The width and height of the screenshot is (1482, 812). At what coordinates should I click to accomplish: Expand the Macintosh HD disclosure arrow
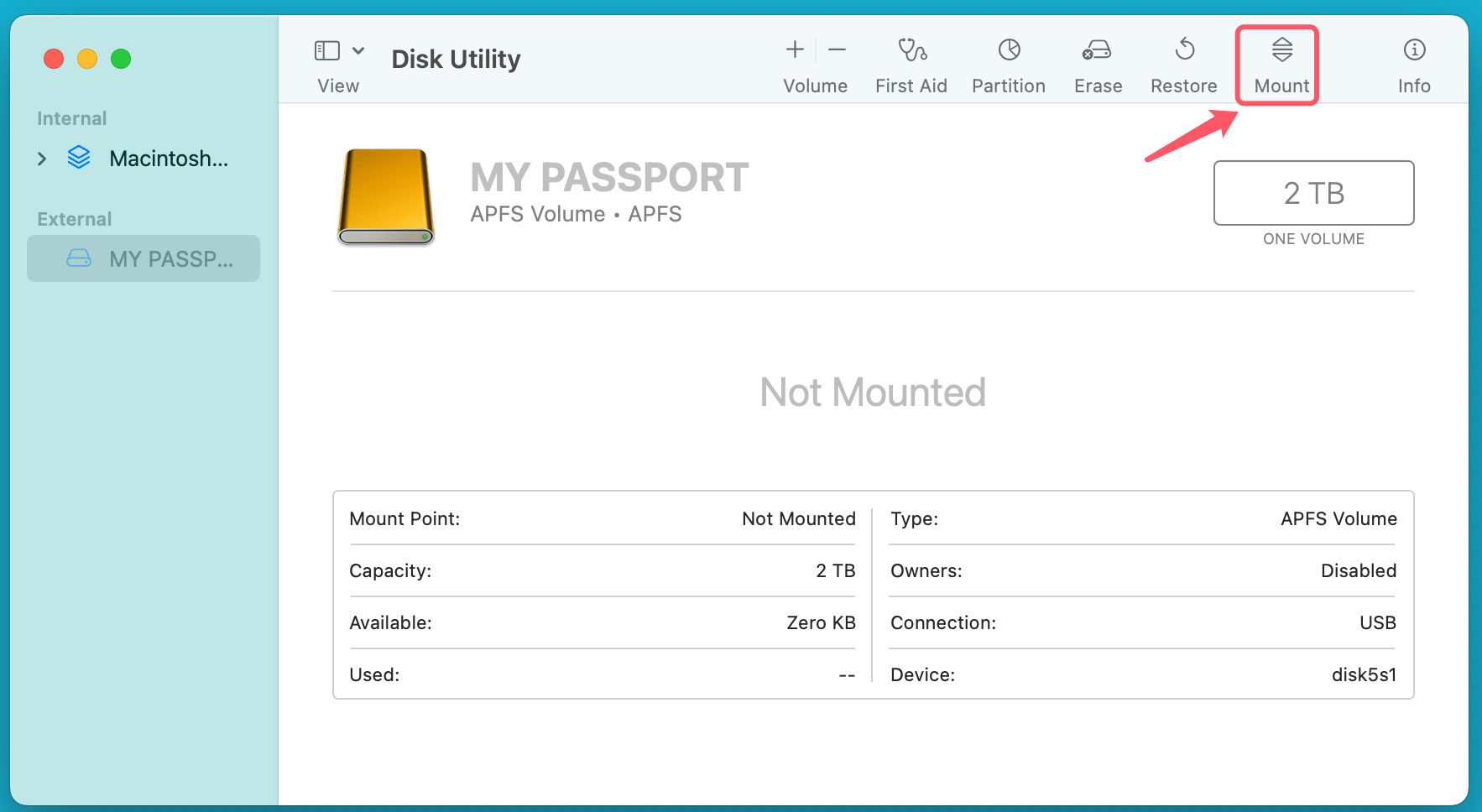point(42,159)
